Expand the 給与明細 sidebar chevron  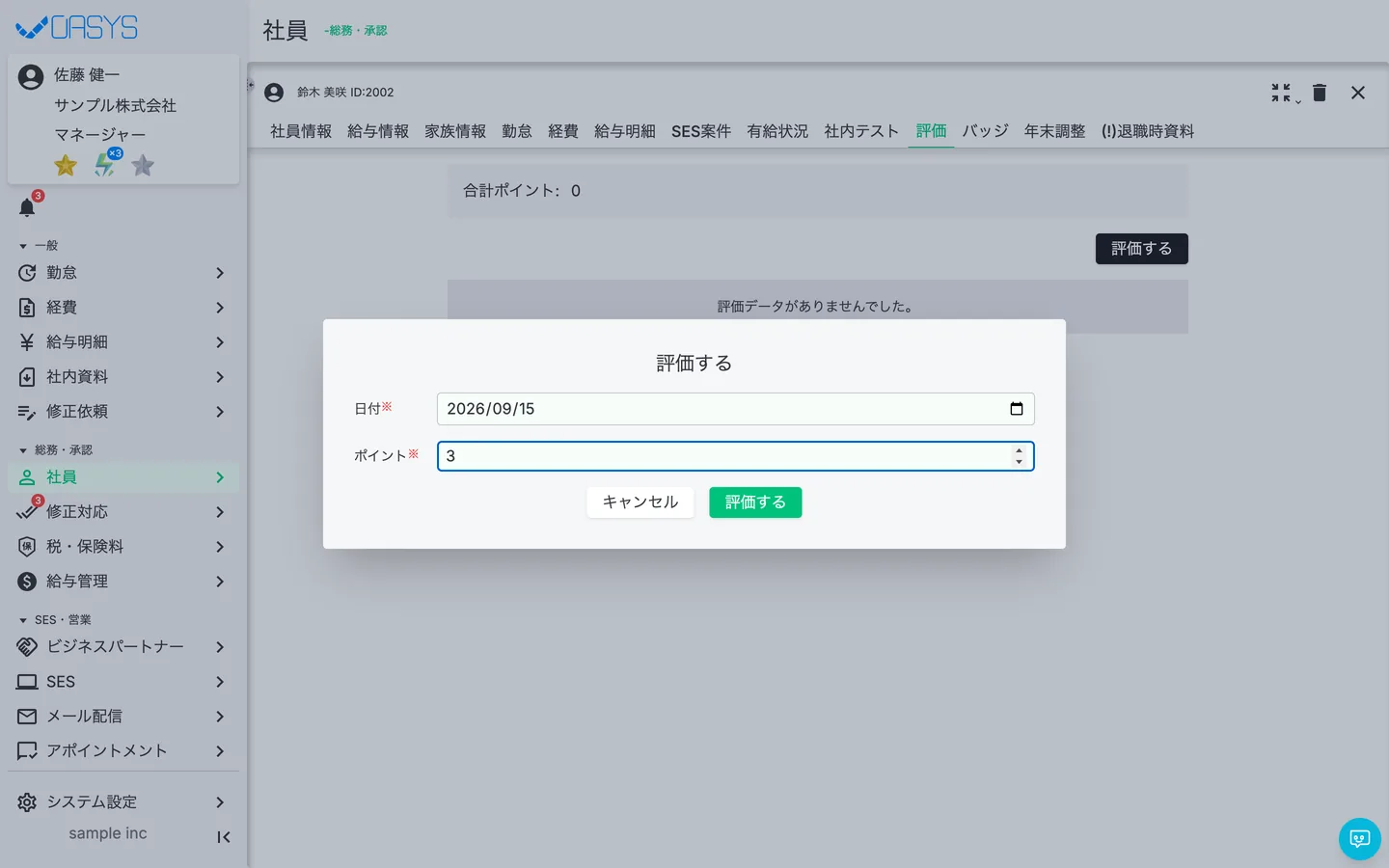point(220,342)
